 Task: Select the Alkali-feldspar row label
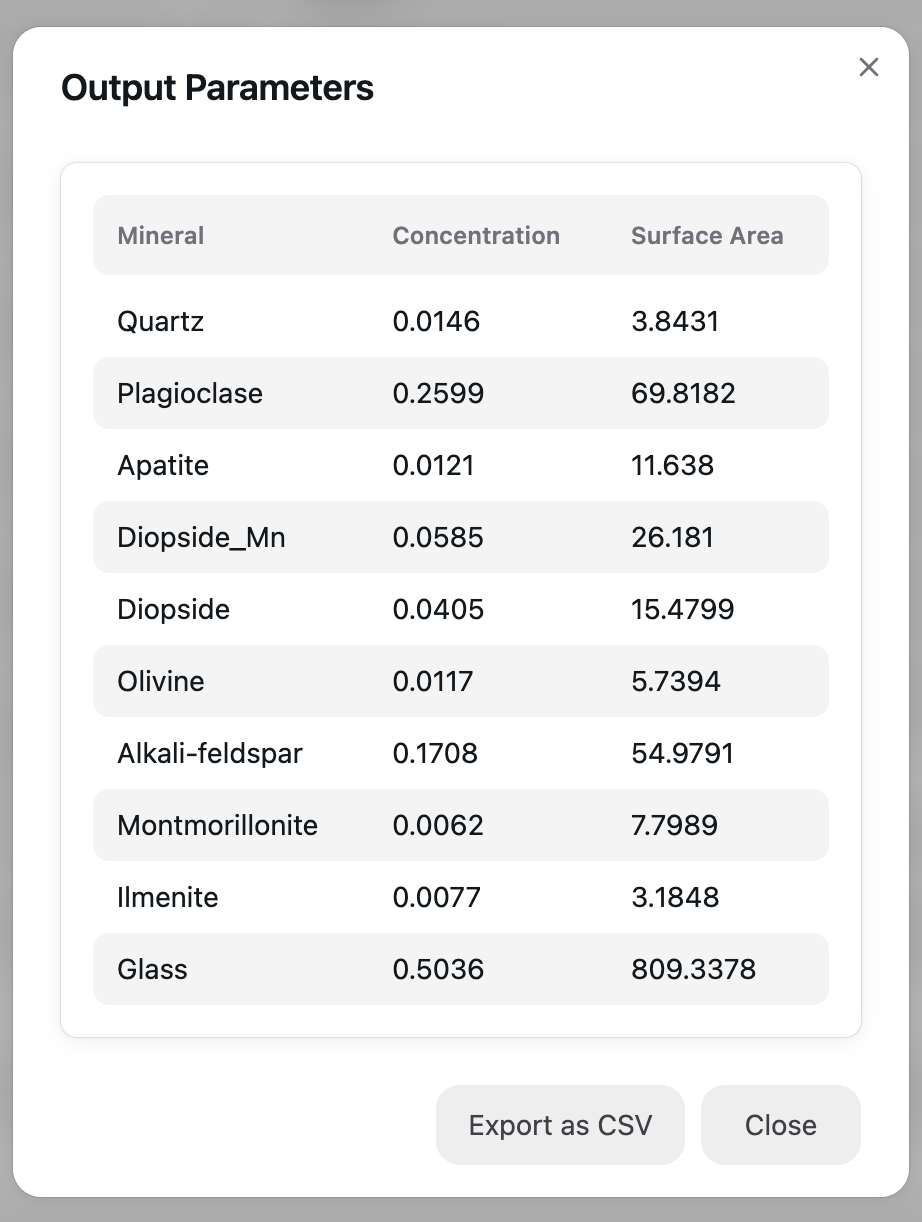pos(210,753)
